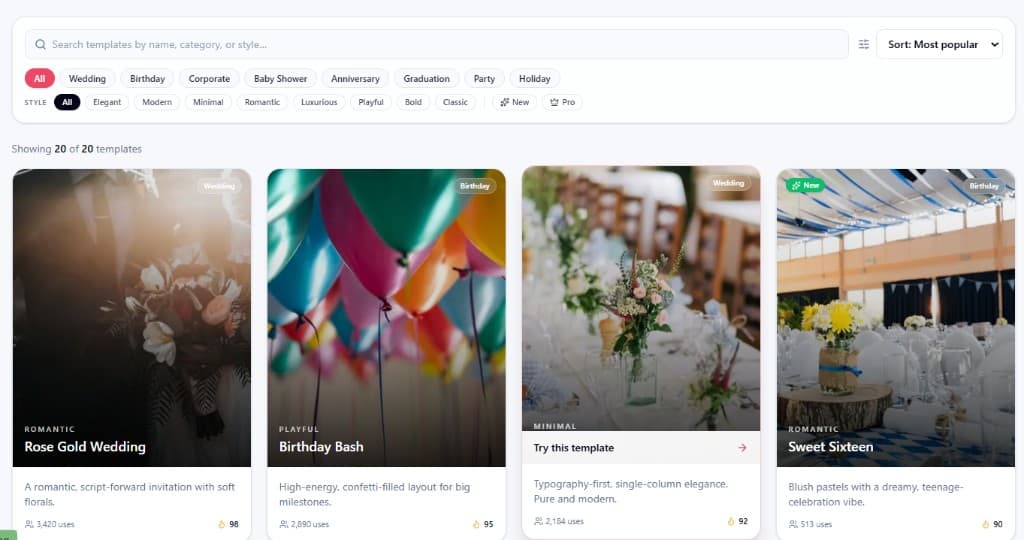Toggle the Pro templates filter
Screen dimensions: 1024x540
pos(562,102)
